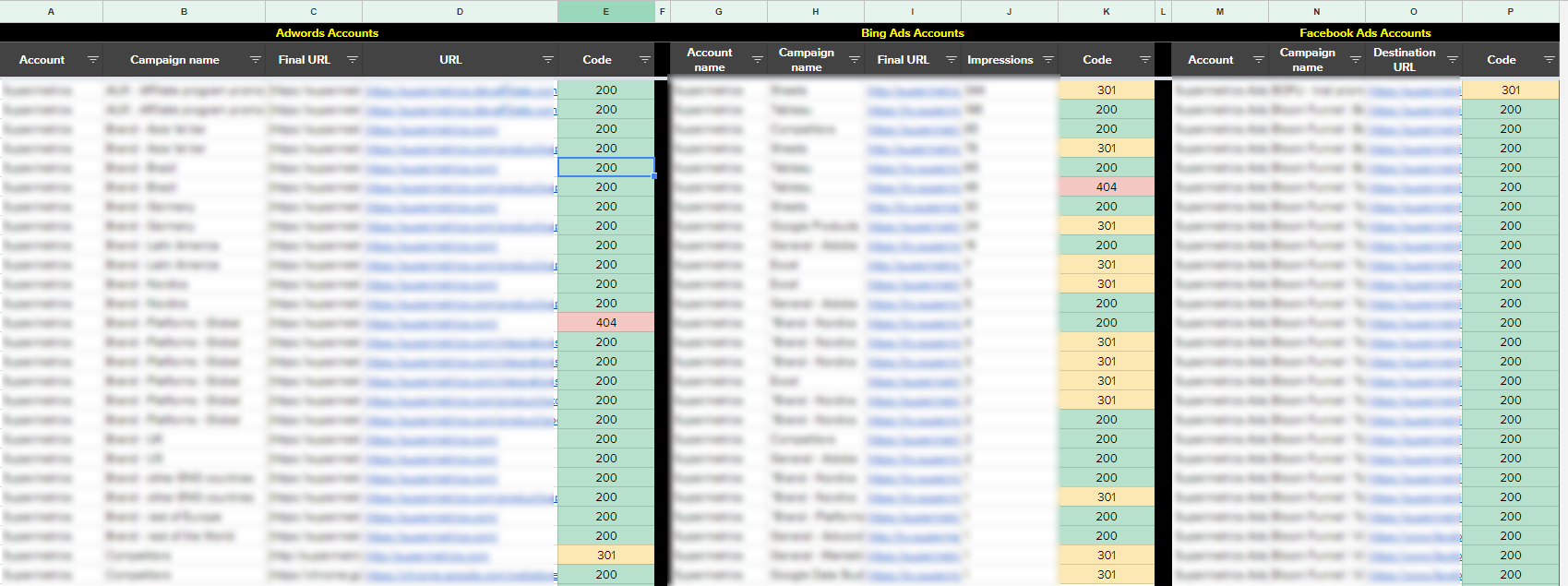Screen dimensions: 1568x586
Task: Open the Impressions column filter
Action: click(x=1048, y=60)
